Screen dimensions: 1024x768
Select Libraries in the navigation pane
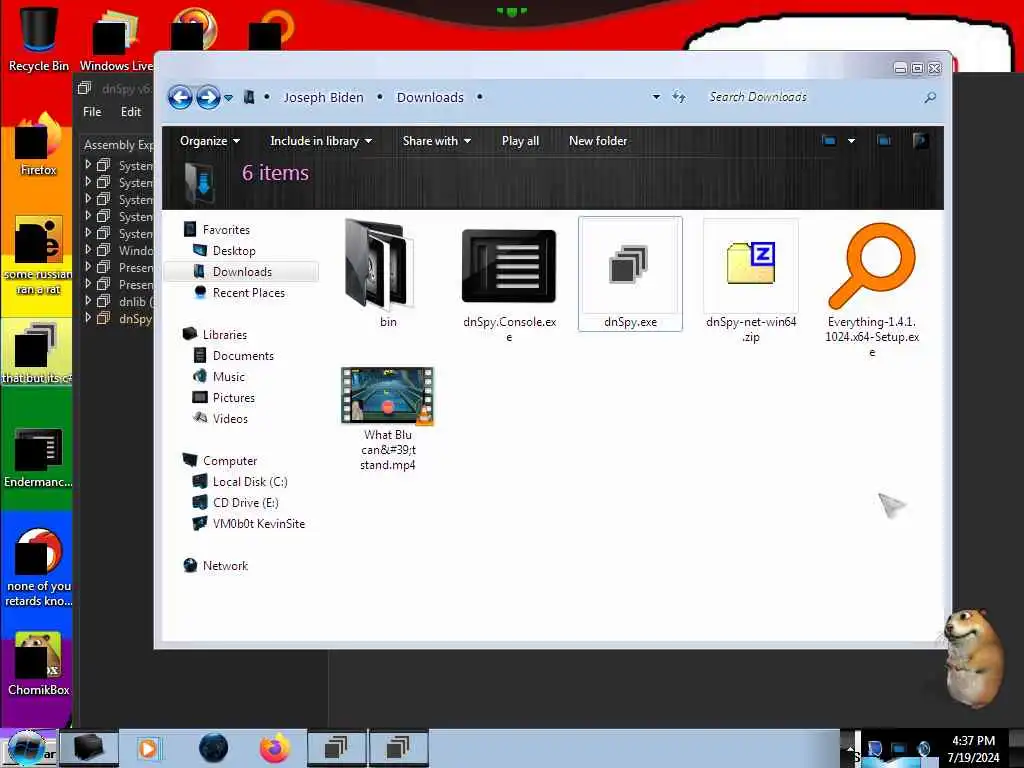[225, 334]
